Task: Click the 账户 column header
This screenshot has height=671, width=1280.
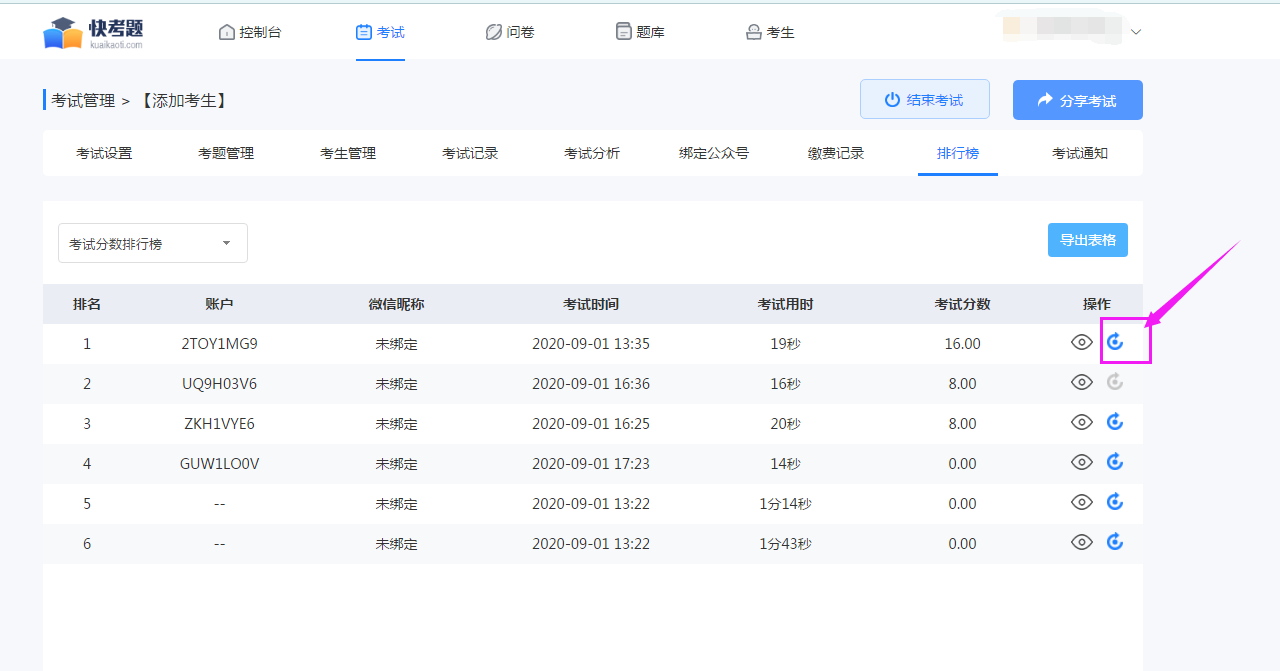Action: pyautogui.click(x=219, y=304)
